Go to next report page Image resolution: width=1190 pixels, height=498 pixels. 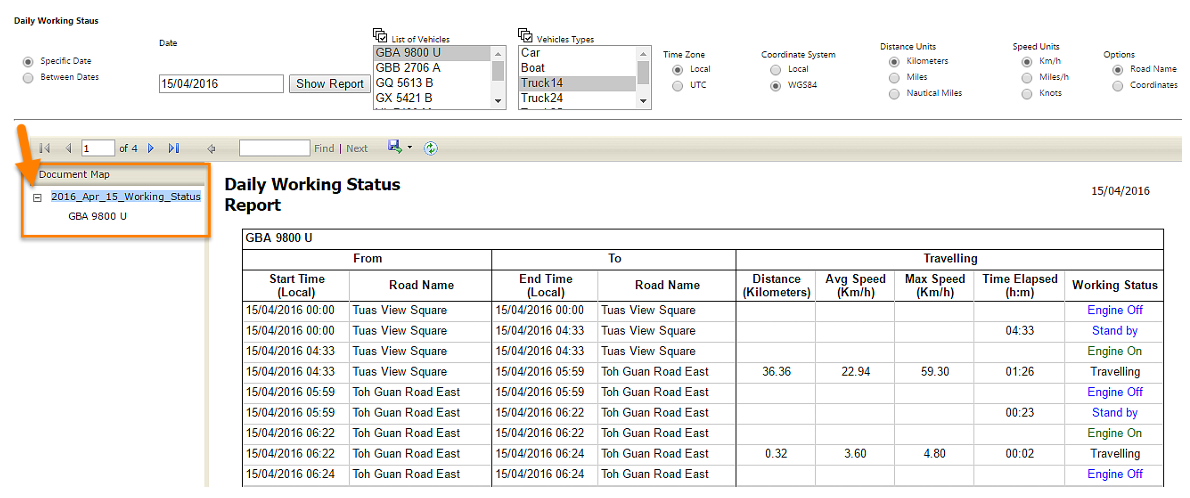(151, 148)
